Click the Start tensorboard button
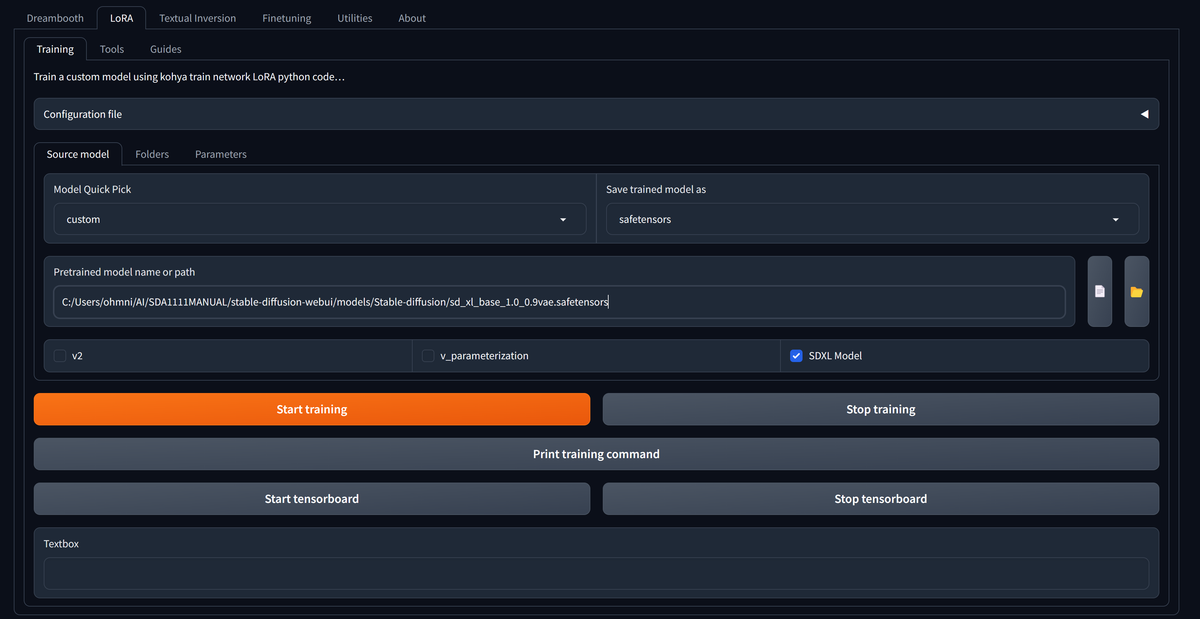The image size is (1200, 619). pos(312,499)
